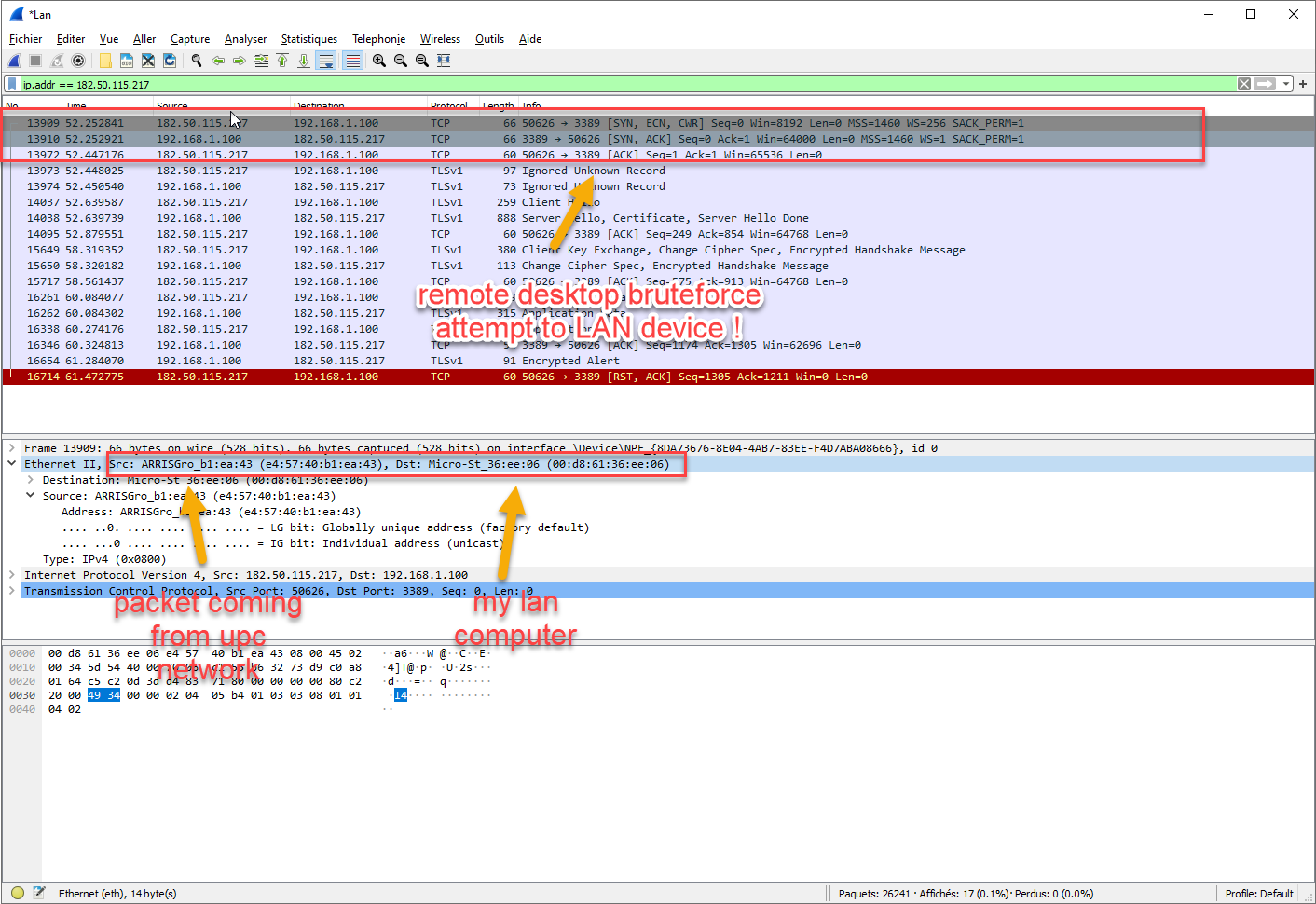
Task: Click the Stop capture icon
Action: [34, 60]
